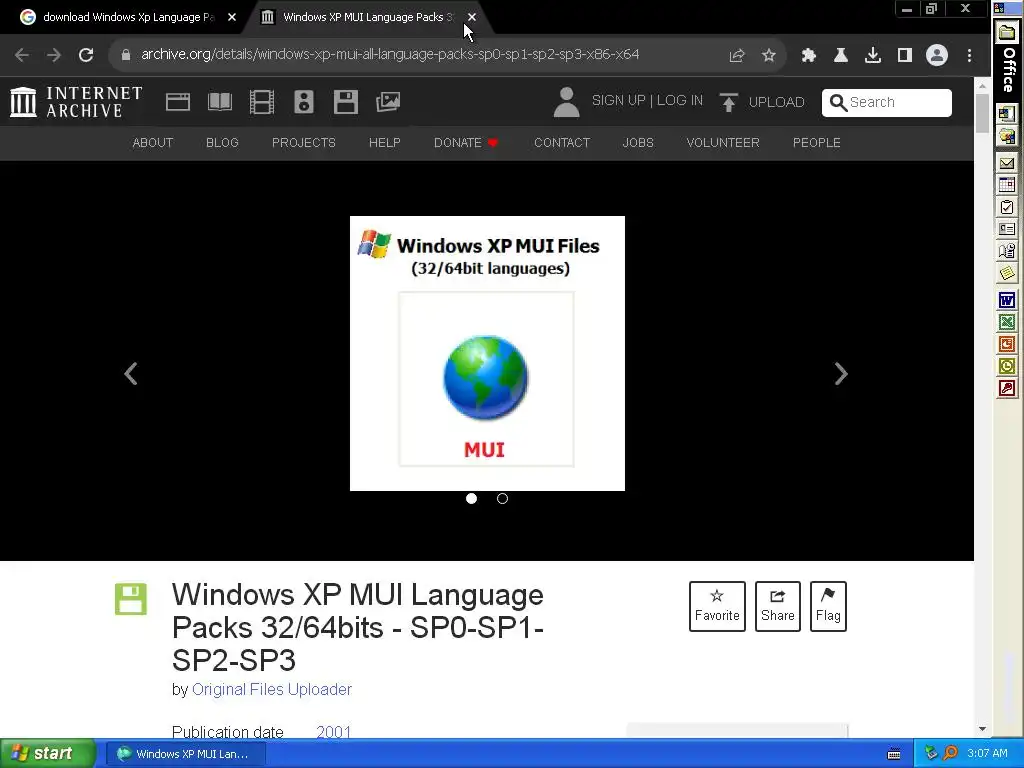Click the user avatar icon beside Sign Up
Screen dimensions: 1024x768
click(x=566, y=102)
